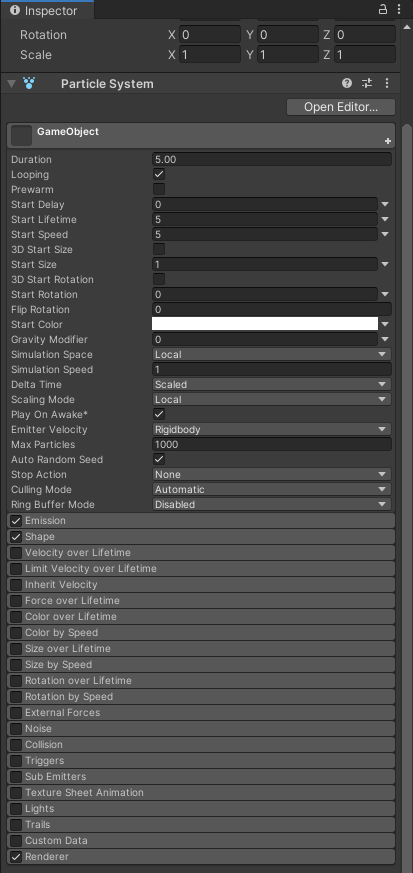Click the Inspector lock icon
Screen dimensions: 413x873
(383, 9)
